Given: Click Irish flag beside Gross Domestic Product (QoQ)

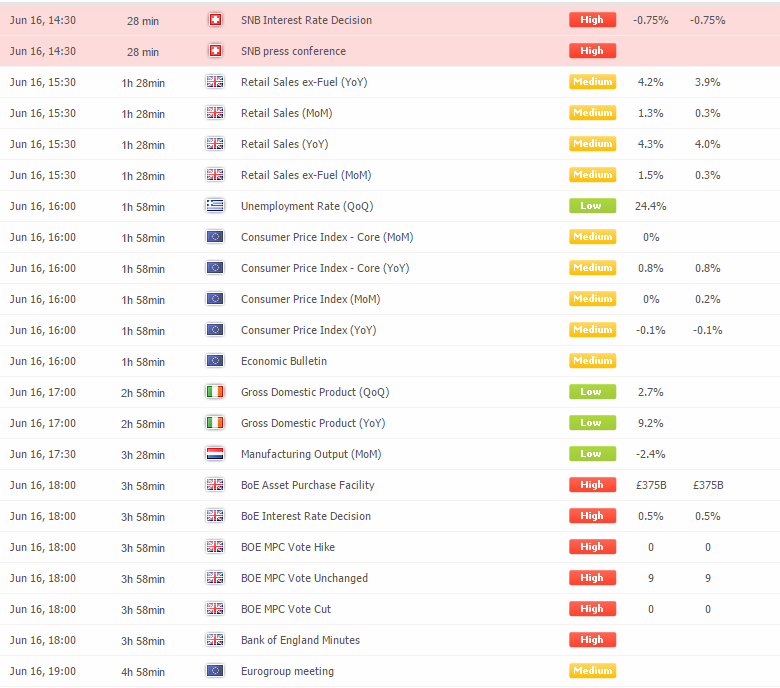Looking at the screenshot, I should tap(215, 392).
